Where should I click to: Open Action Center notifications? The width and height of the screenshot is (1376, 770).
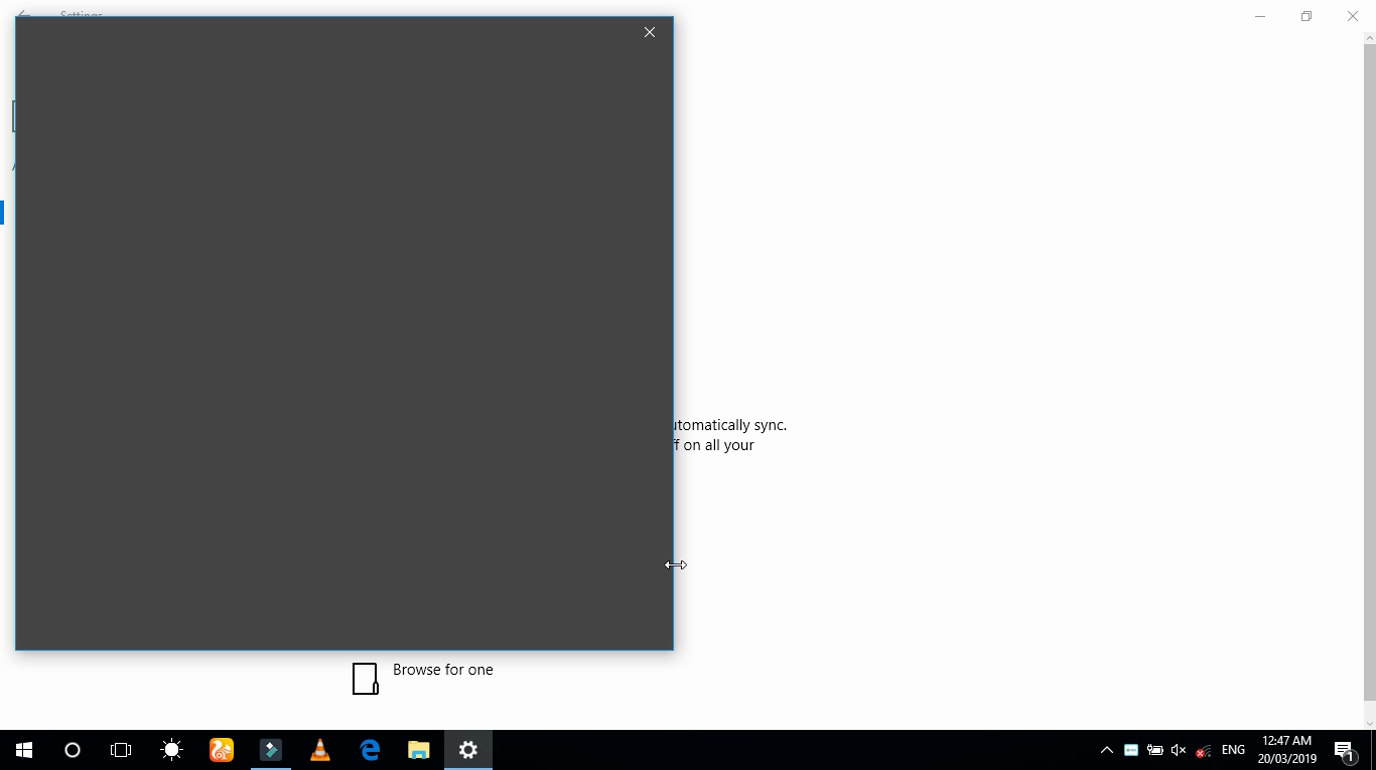pos(1344,749)
